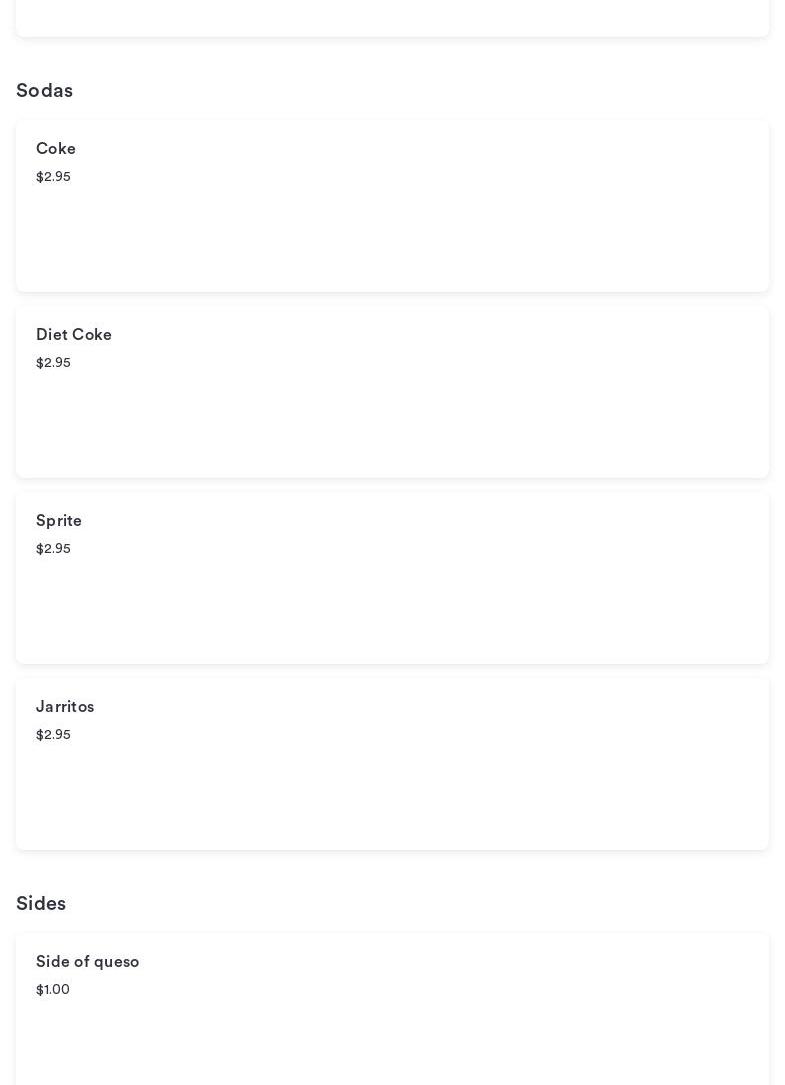Click empty space inside the Sprite card

[x=400, y=606]
